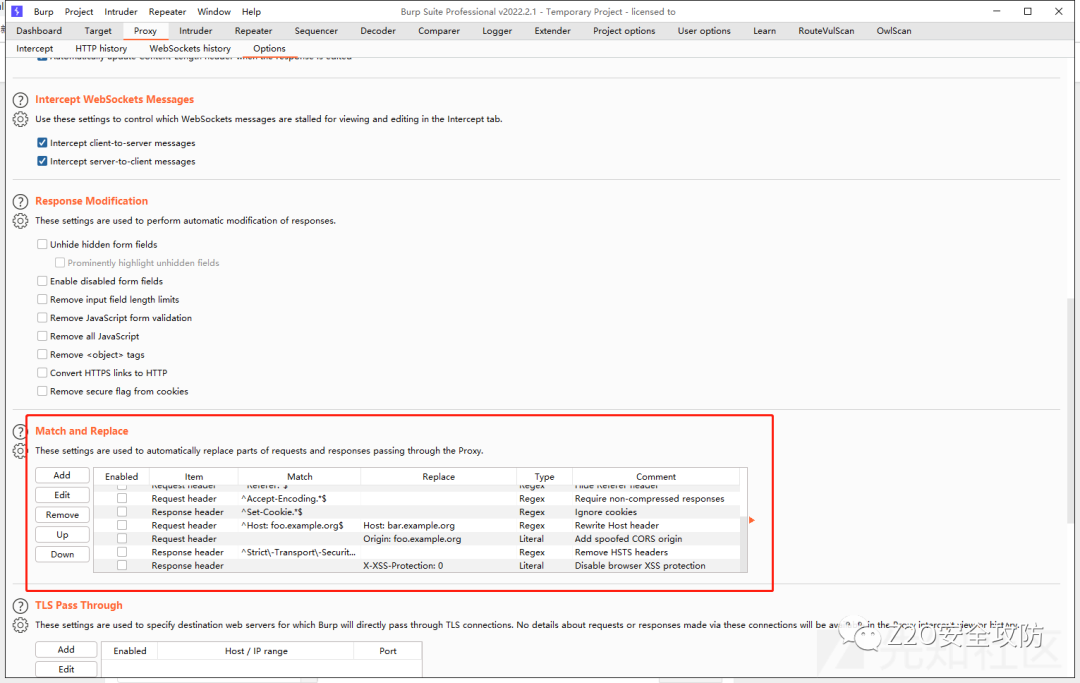The image size is (1080, 683).
Task: Switch to the Sequencer tab
Action: [316, 31]
